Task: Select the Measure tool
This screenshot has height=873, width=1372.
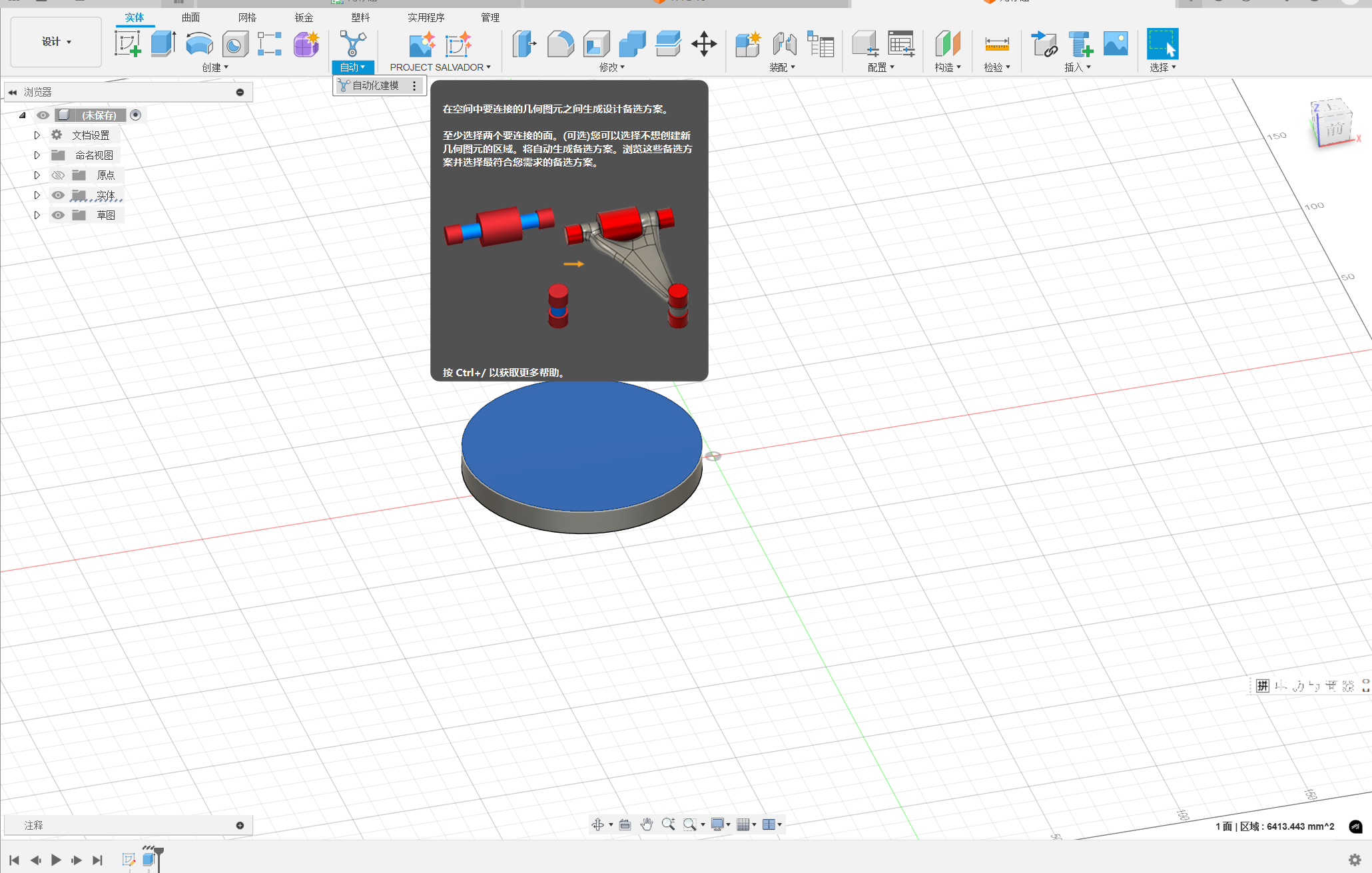Action: [x=997, y=44]
